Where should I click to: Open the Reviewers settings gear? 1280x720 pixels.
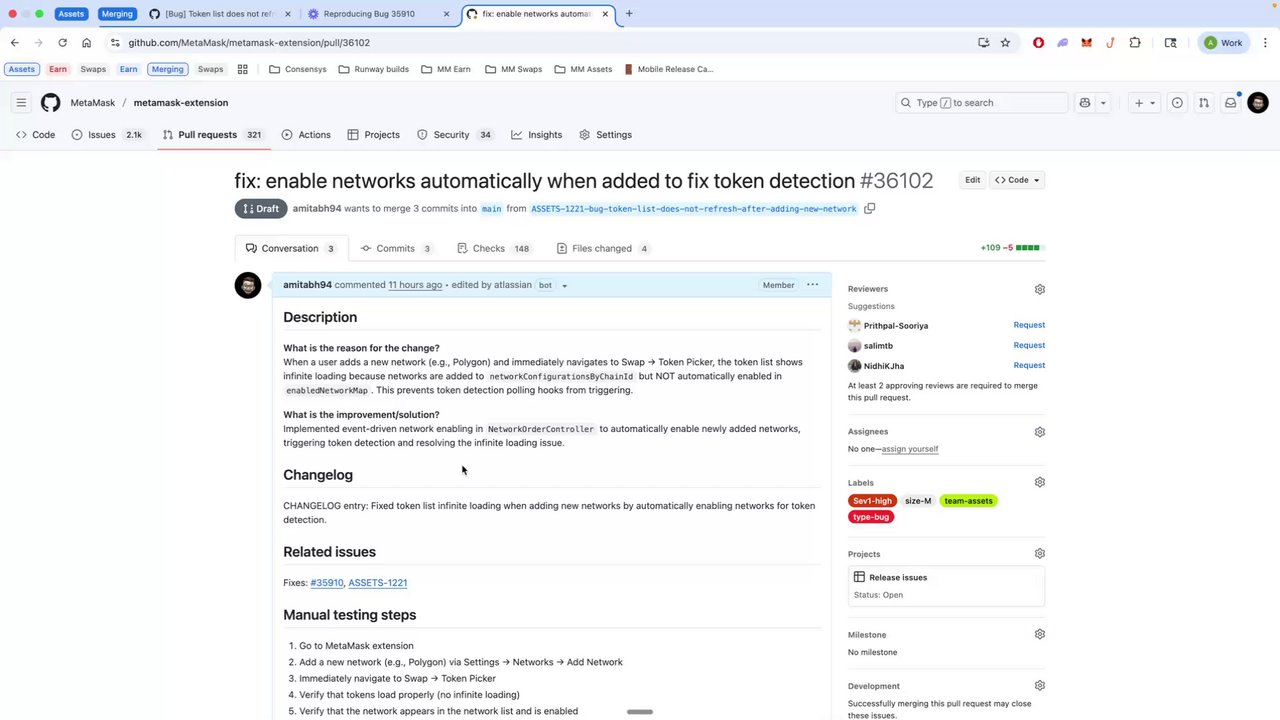[1039, 289]
